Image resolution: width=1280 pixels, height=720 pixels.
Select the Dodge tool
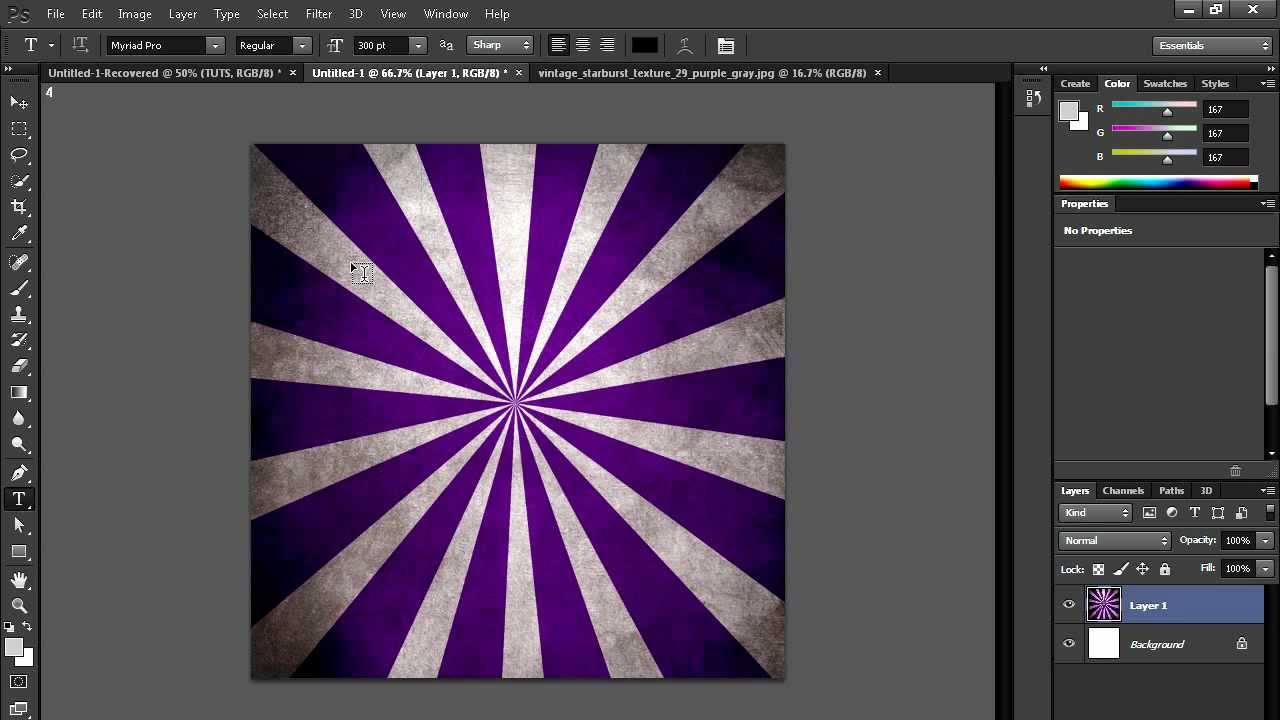click(19, 444)
